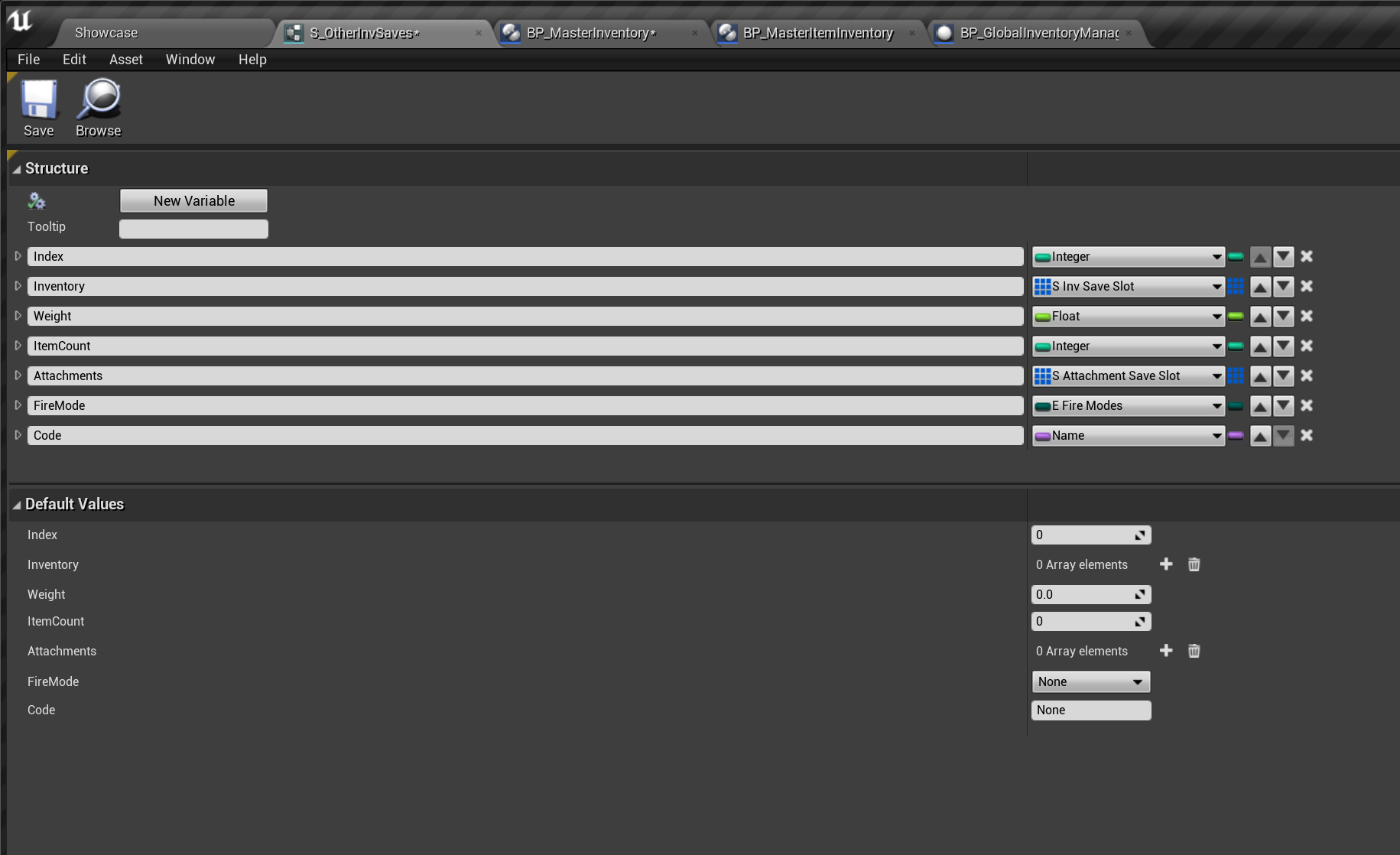This screenshot has width=1400, height=855.
Task: Toggle container type for Attachments variable
Action: [1236, 376]
